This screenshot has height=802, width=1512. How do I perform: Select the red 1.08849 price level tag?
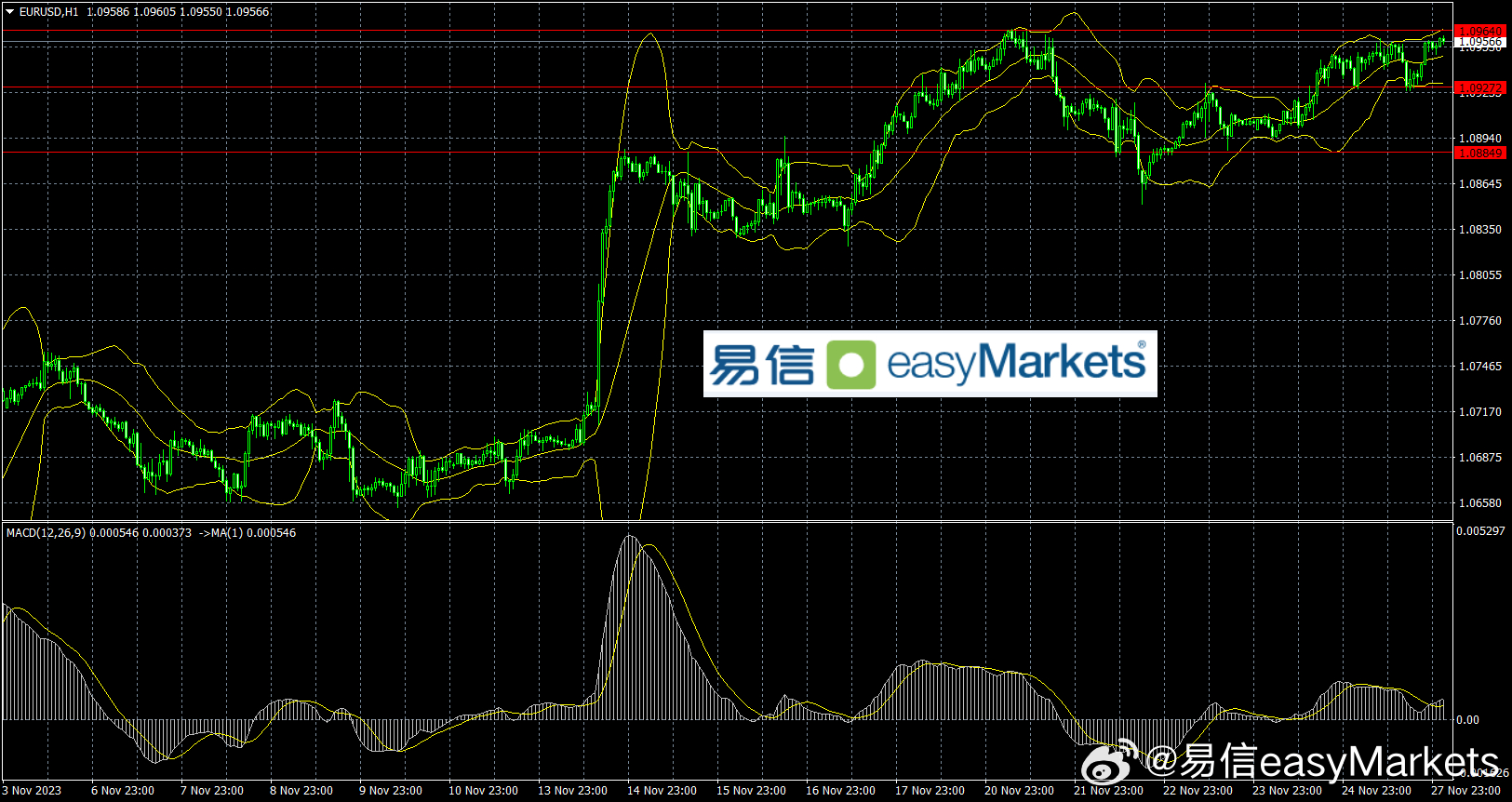click(x=1479, y=153)
